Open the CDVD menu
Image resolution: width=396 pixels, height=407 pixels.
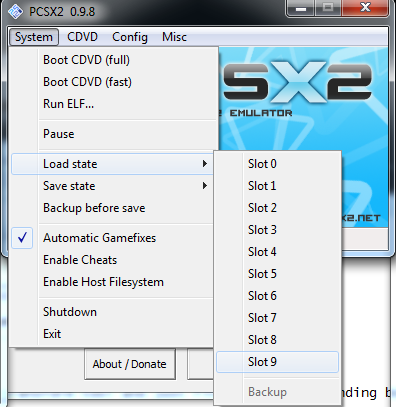(x=82, y=37)
